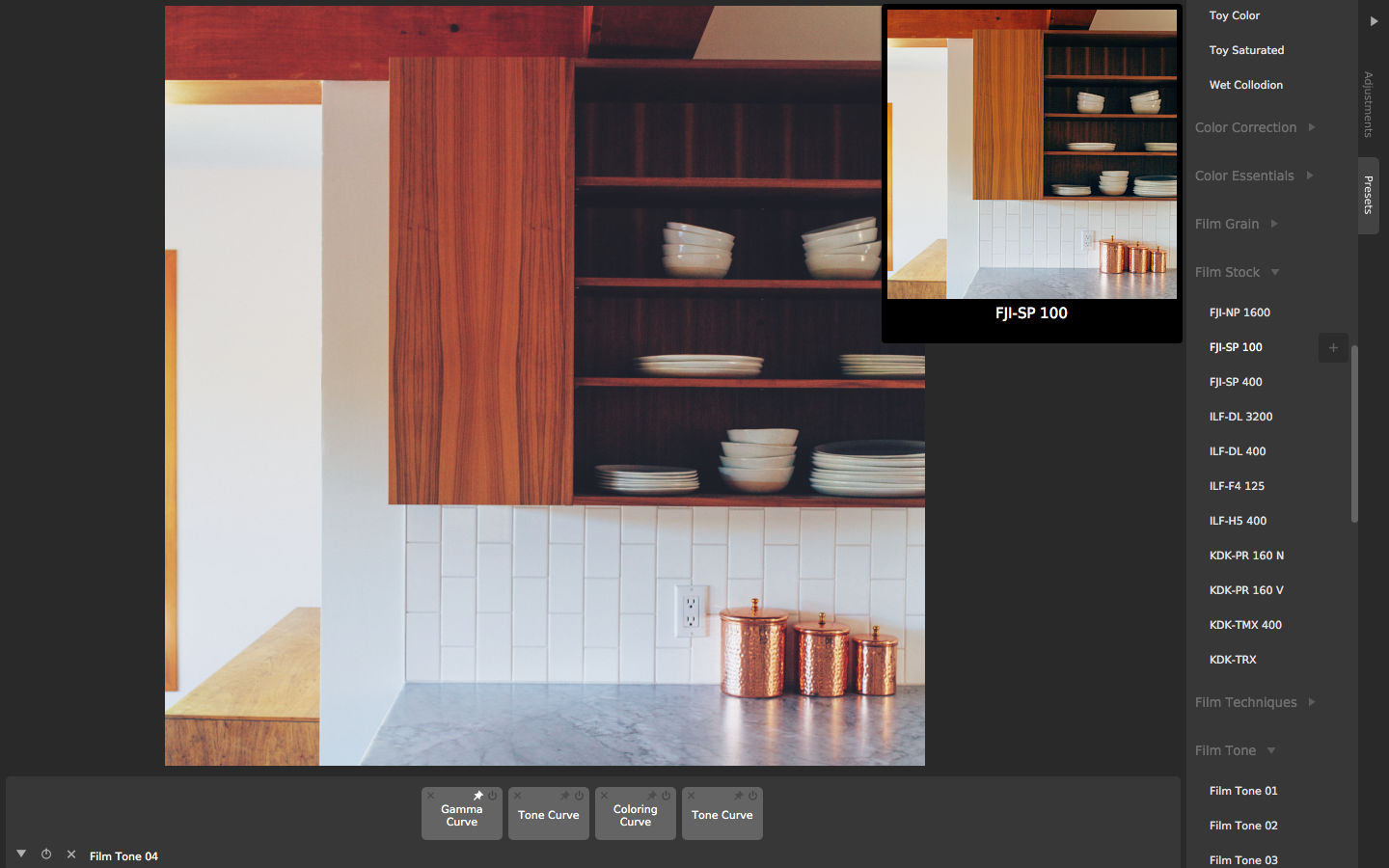Remove the Film Tone 04 preset using X
This screenshot has height=868, width=1389.
pos(71,854)
